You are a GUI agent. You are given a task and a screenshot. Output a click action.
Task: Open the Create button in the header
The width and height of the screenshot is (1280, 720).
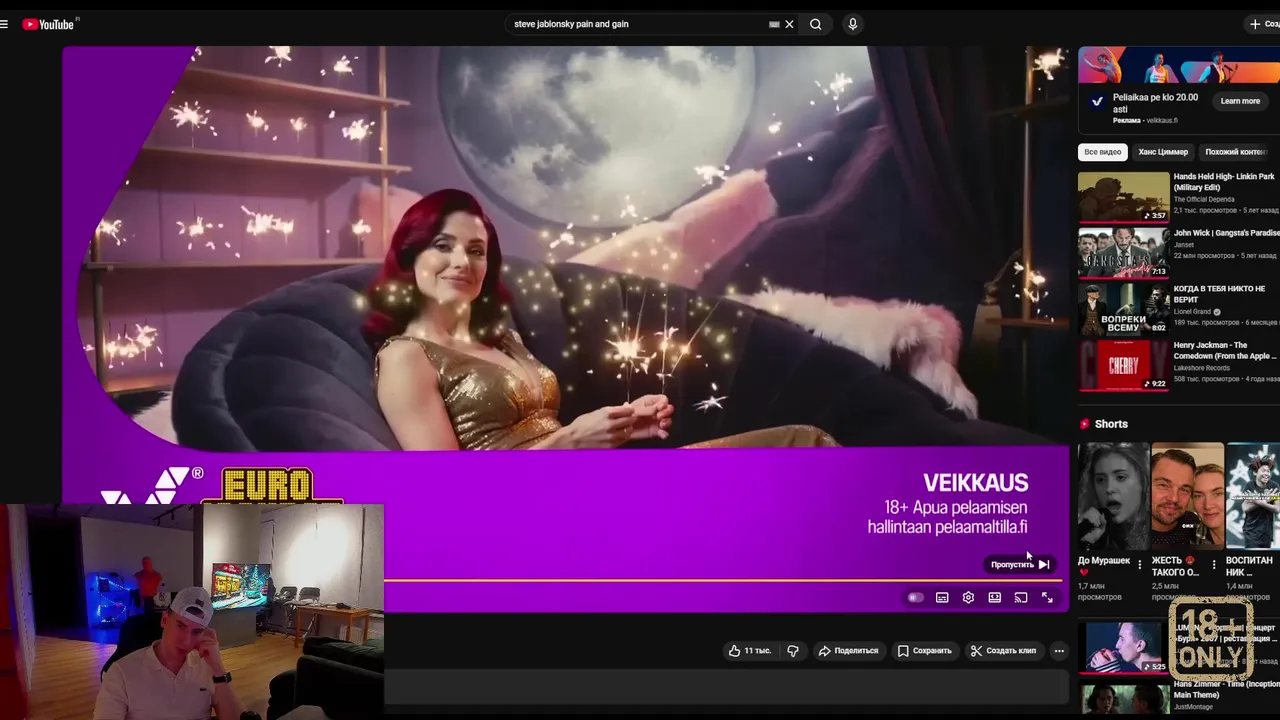[1263, 24]
